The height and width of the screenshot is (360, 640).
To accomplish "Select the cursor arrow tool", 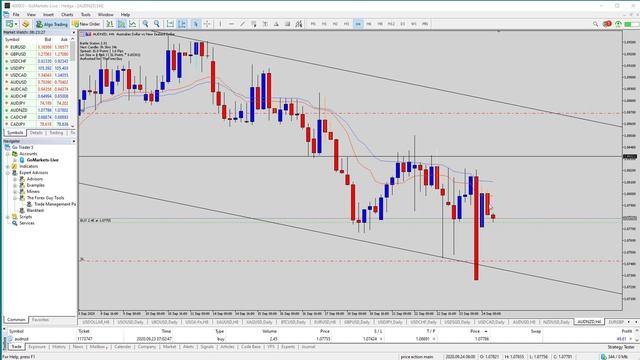I will [x=196, y=24].
